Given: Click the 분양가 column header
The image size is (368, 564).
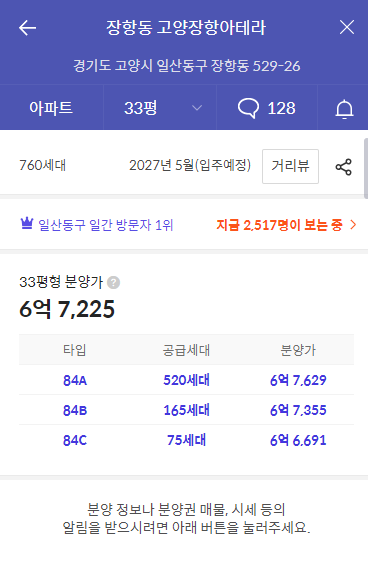Looking at the screenshot, I should pyautogui.click(x=298, y=350).
